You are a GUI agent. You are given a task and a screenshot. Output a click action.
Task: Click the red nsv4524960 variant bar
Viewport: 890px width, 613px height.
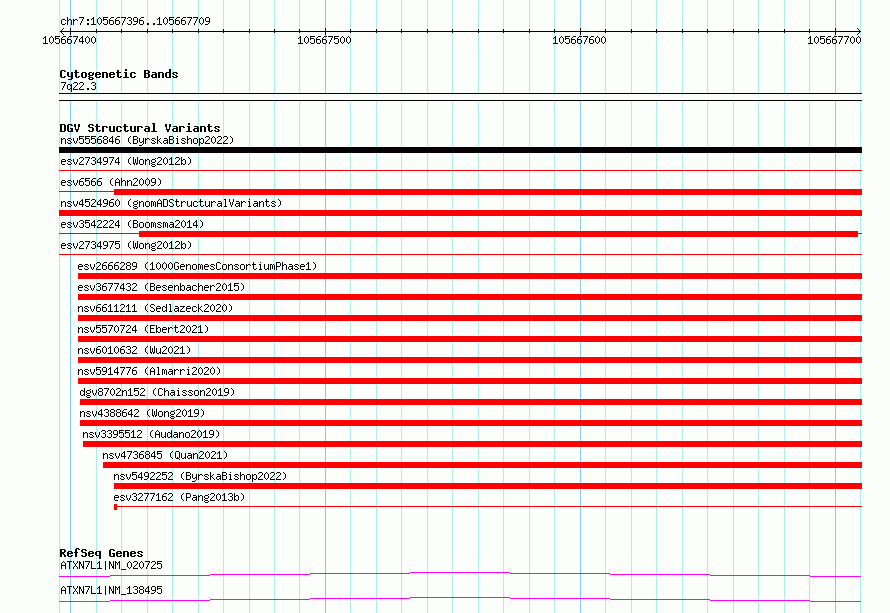coord(460,213)
